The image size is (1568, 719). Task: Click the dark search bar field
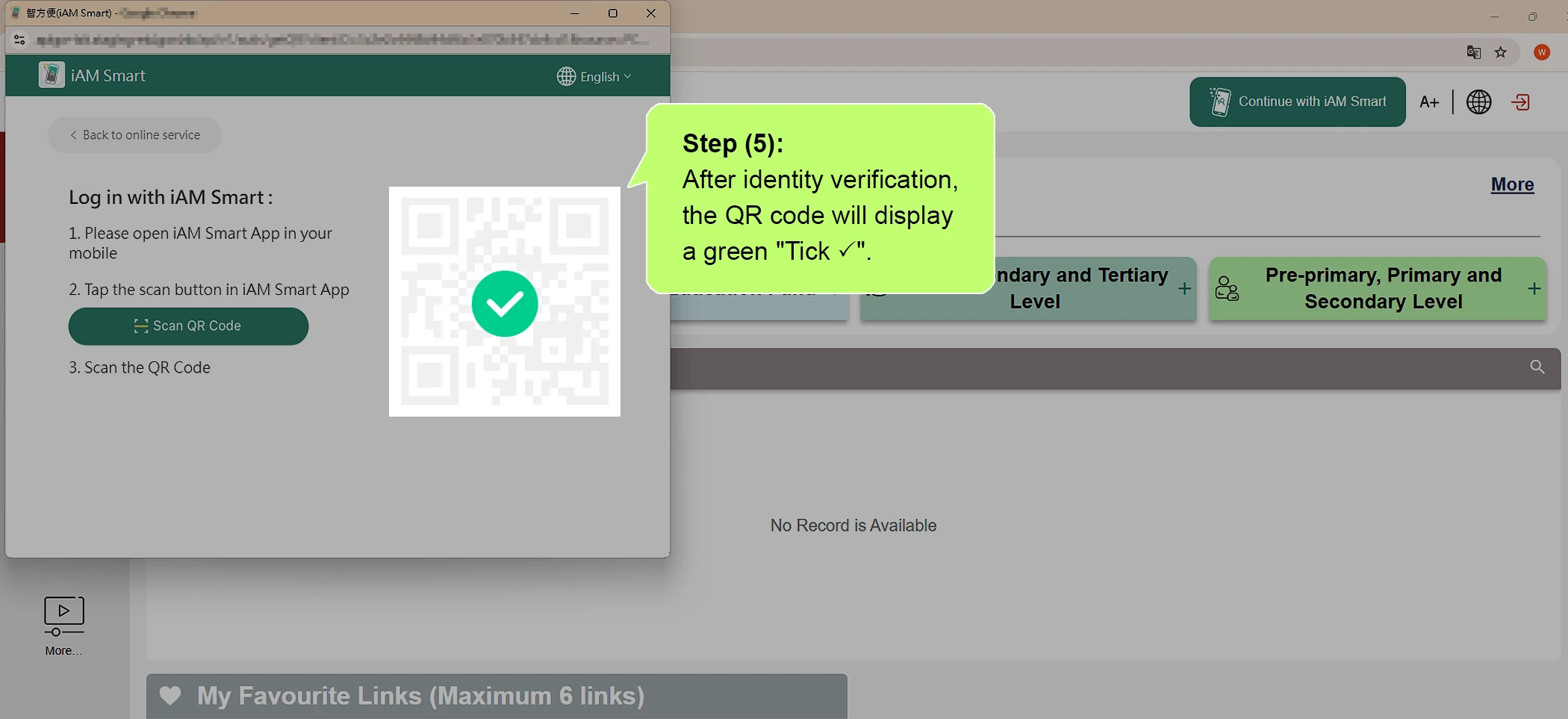point(1115,368)
